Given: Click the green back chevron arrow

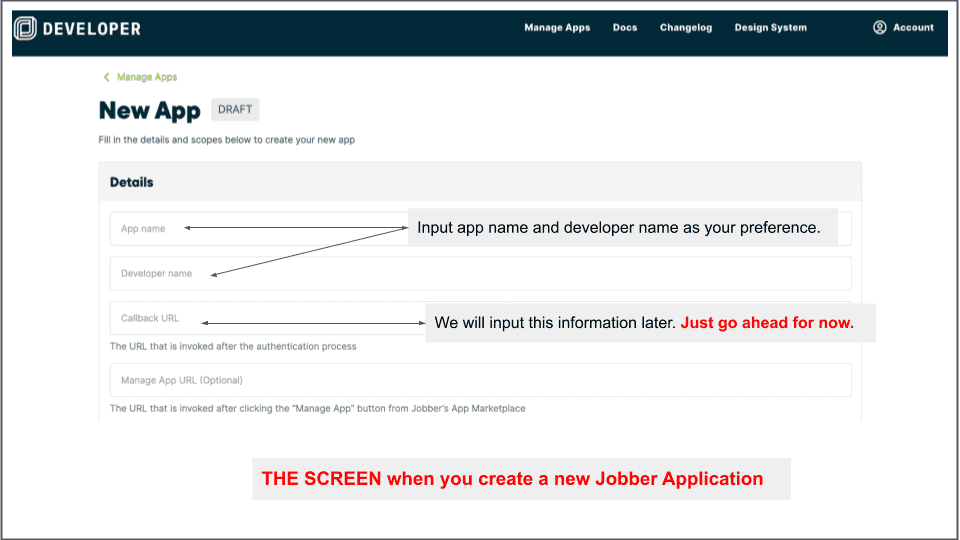Looking at the screenshot, I should tap(107, 77).
